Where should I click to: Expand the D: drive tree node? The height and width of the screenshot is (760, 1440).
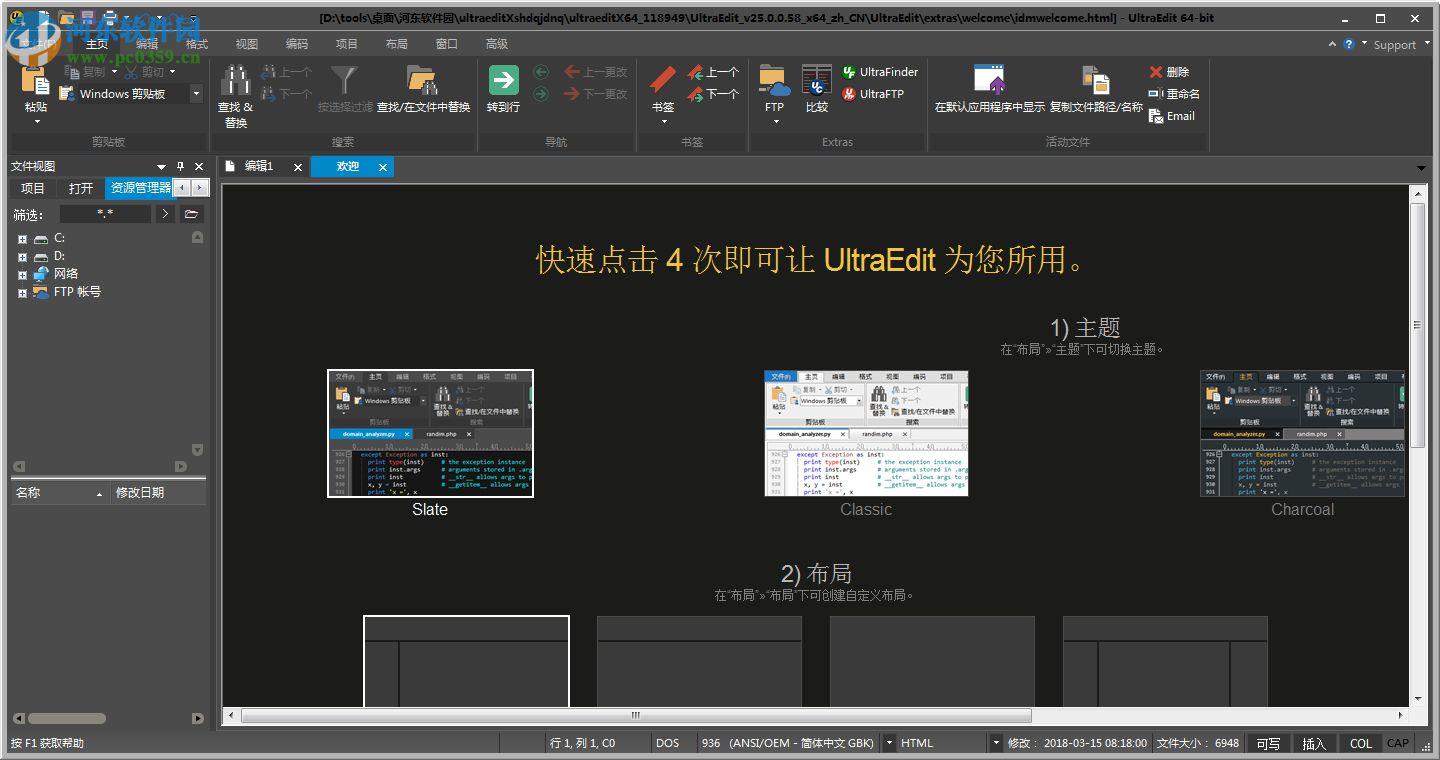(22, 257)
